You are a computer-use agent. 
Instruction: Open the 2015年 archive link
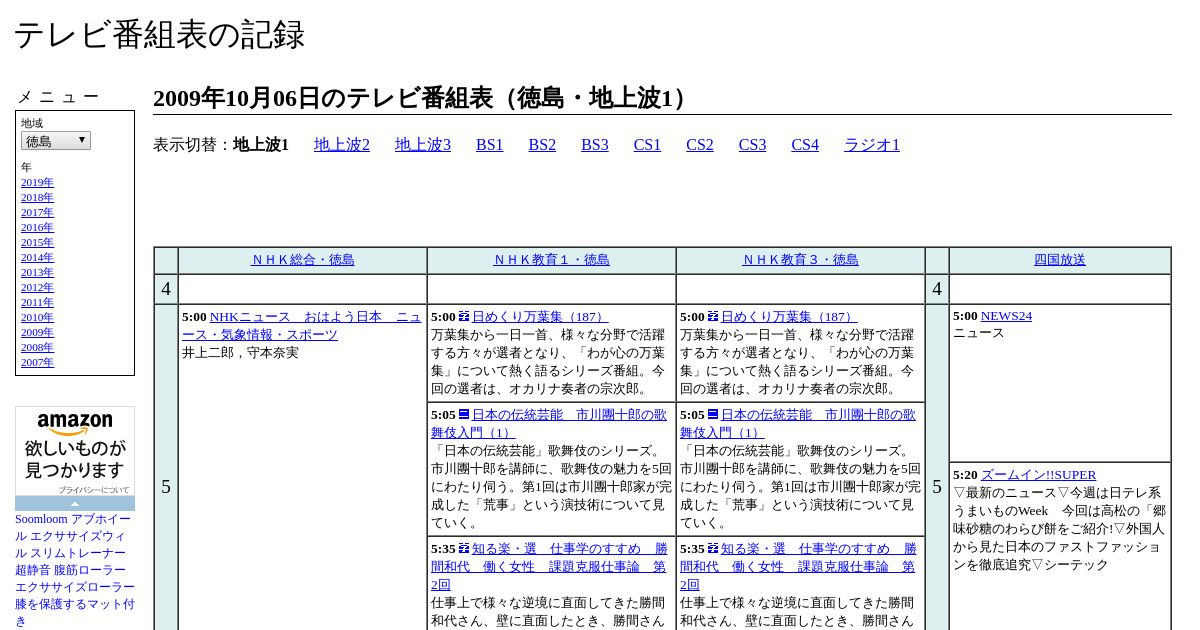(37, 242)
